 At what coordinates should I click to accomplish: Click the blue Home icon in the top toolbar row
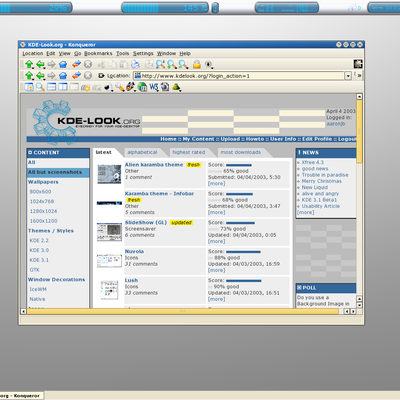point(63,64)
